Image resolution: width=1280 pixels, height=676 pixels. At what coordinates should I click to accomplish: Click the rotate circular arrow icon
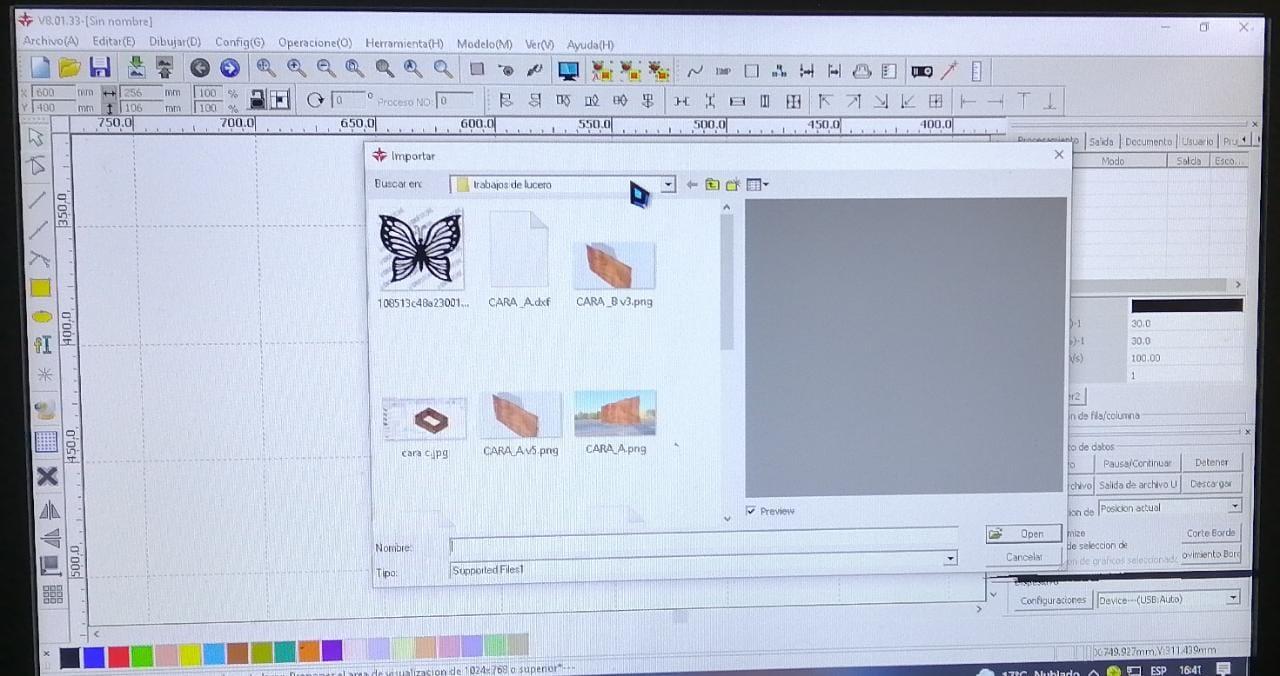[316, 100]
